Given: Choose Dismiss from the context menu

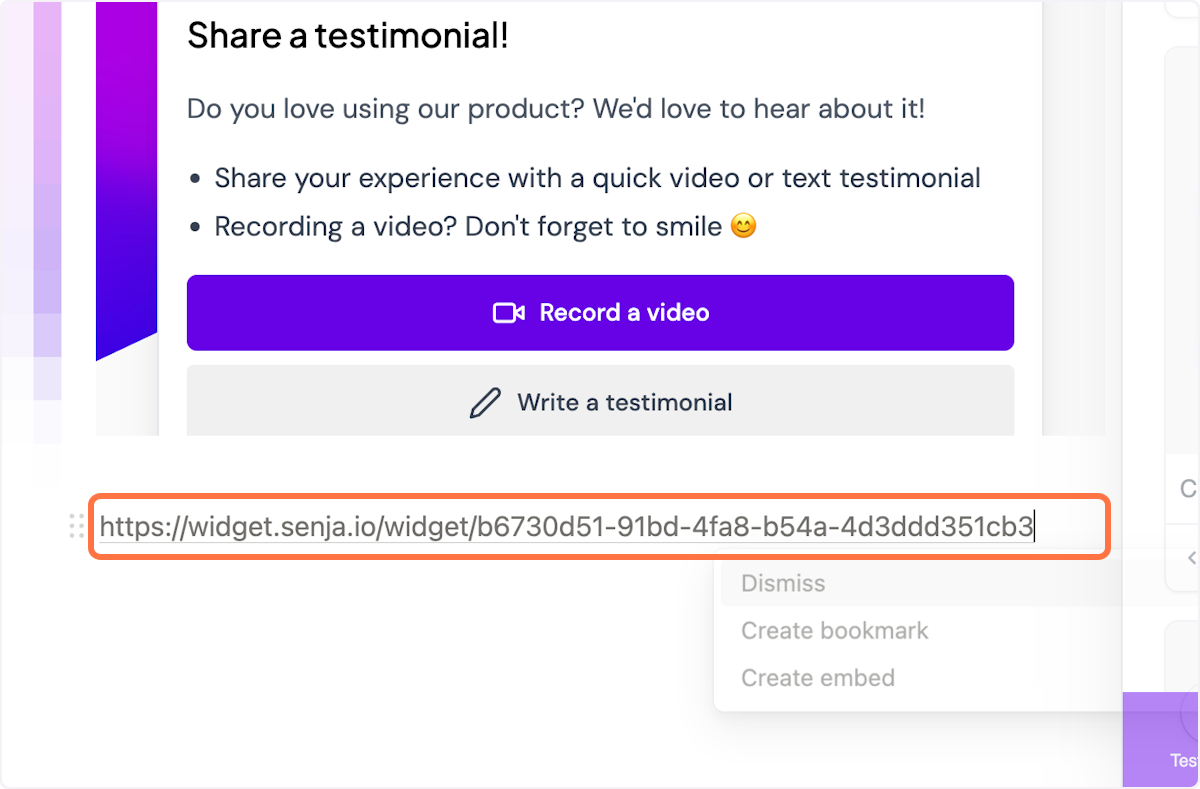Looking at the screenshot, I should [x=782, y=583].
